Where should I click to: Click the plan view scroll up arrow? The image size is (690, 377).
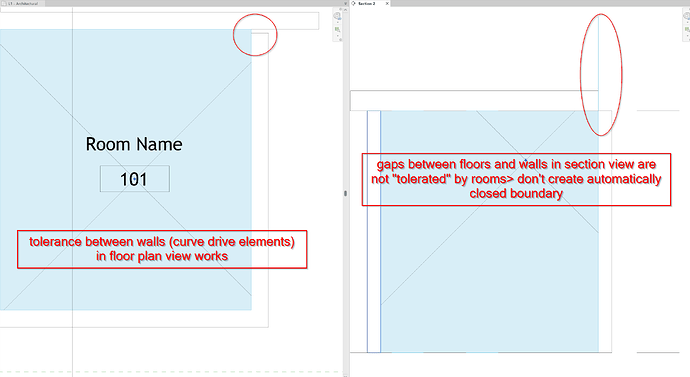tap(345, 10)
